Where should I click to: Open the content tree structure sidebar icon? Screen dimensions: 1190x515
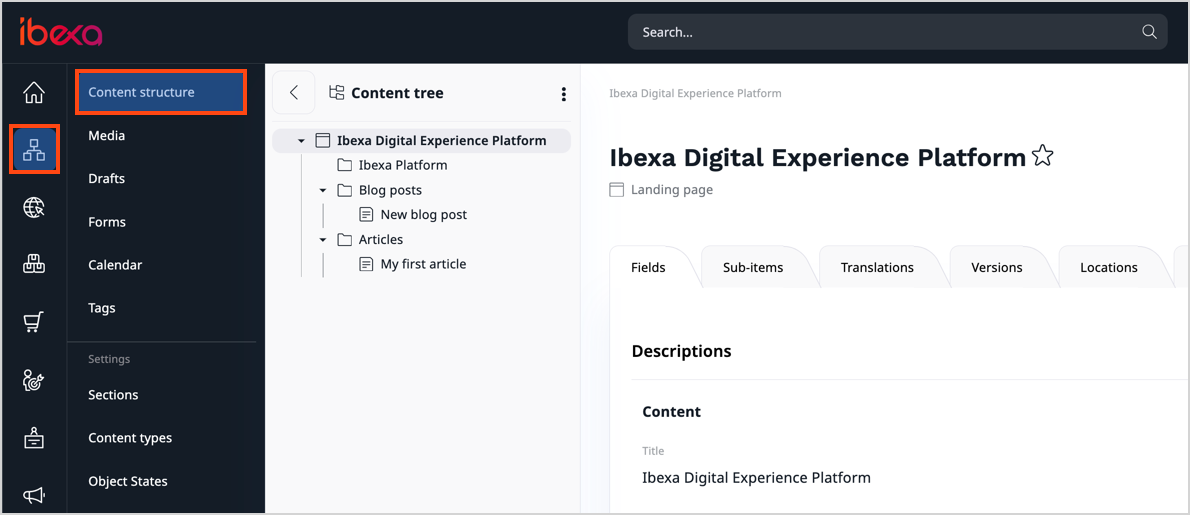coord(34,150)
